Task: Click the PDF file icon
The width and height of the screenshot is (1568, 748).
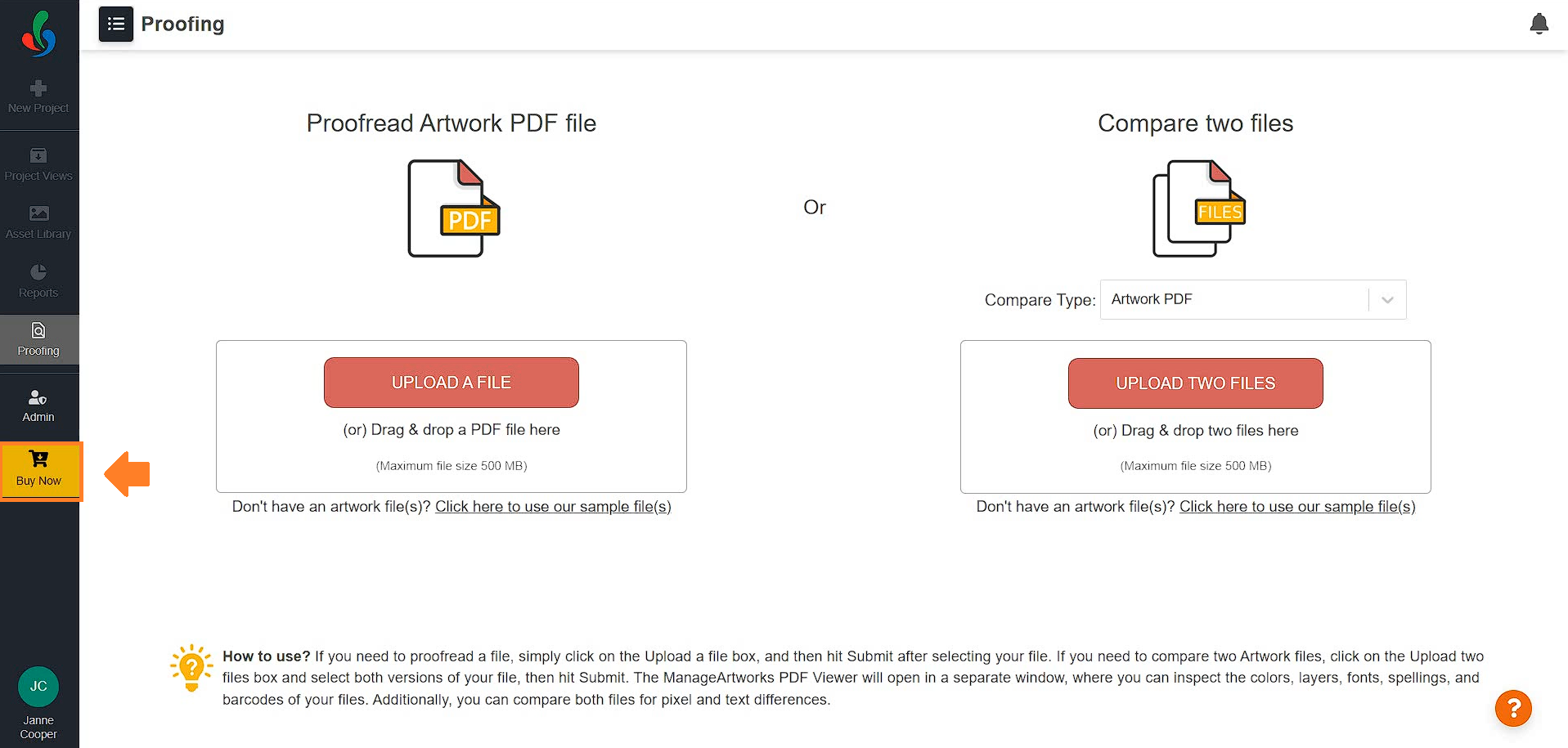Action: [454, 208]
